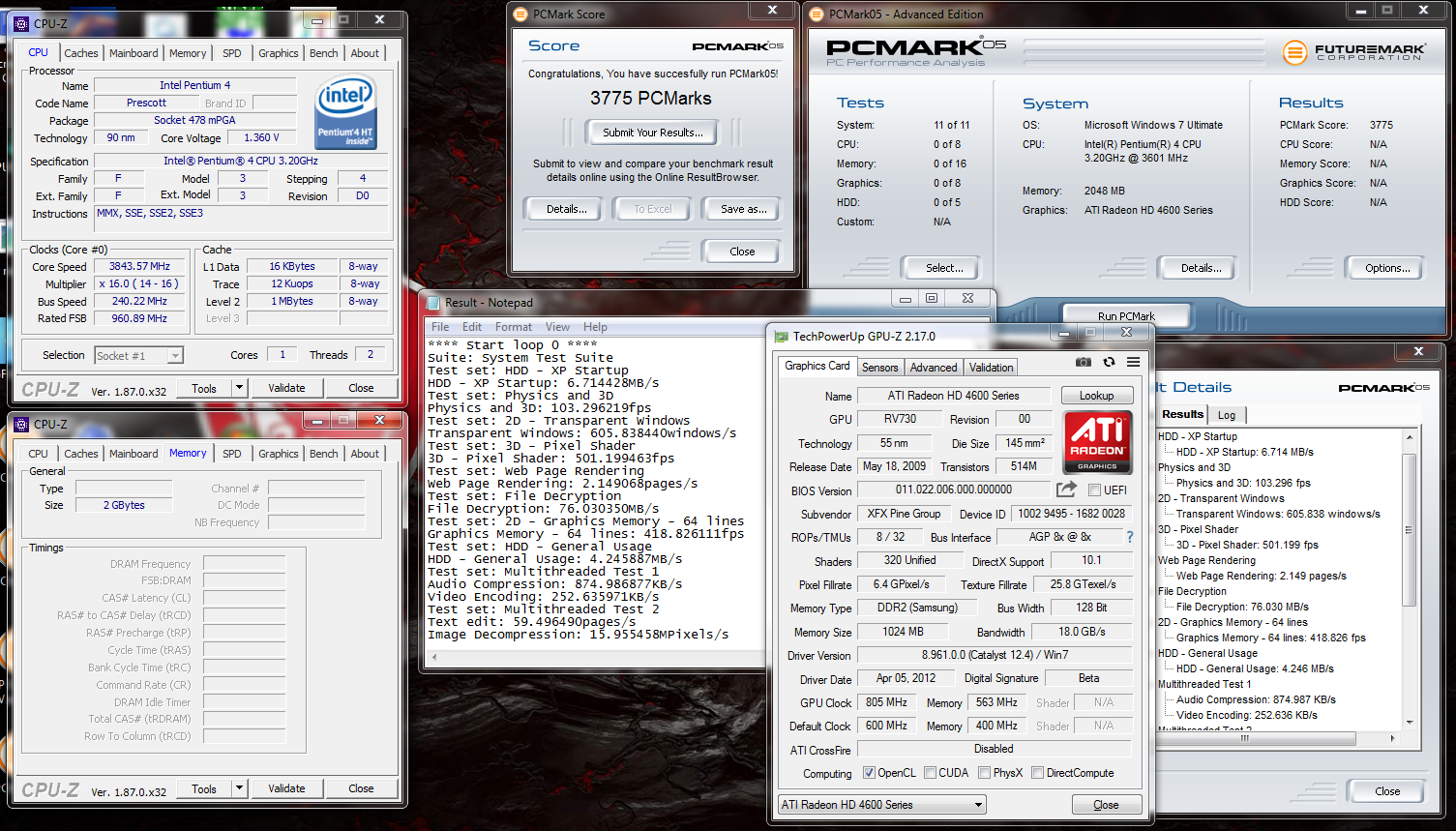Open the Notepad Help menu

(x=595, y=327)
